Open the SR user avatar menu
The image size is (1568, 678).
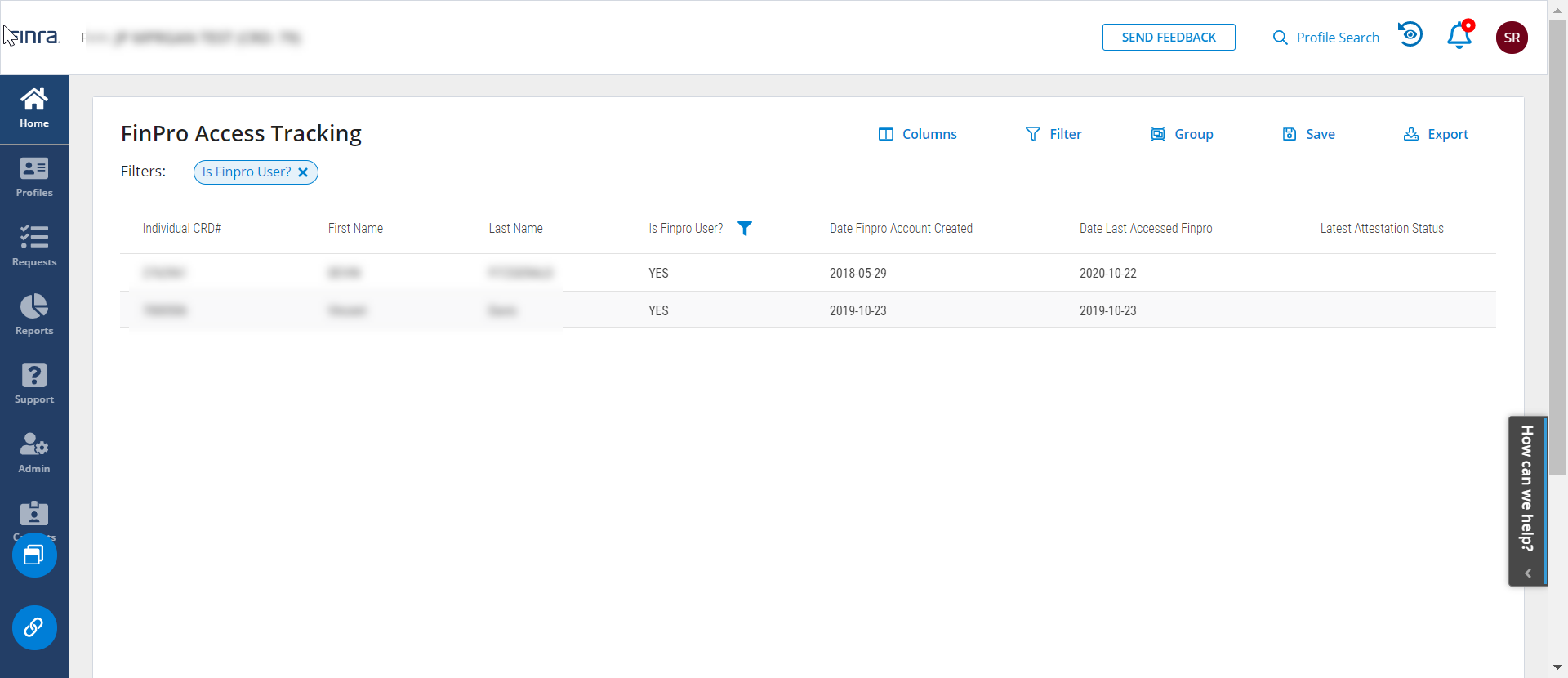coord(1512,38)
